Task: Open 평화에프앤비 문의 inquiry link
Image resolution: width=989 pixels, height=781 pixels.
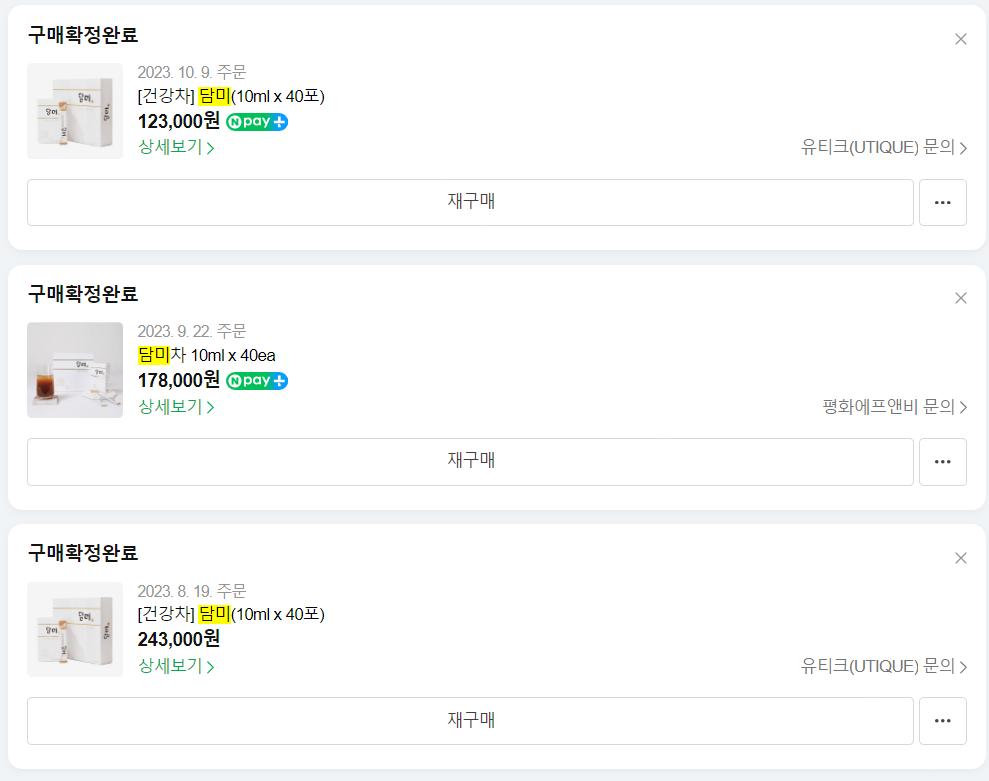Action: click(x=893, y=407)
